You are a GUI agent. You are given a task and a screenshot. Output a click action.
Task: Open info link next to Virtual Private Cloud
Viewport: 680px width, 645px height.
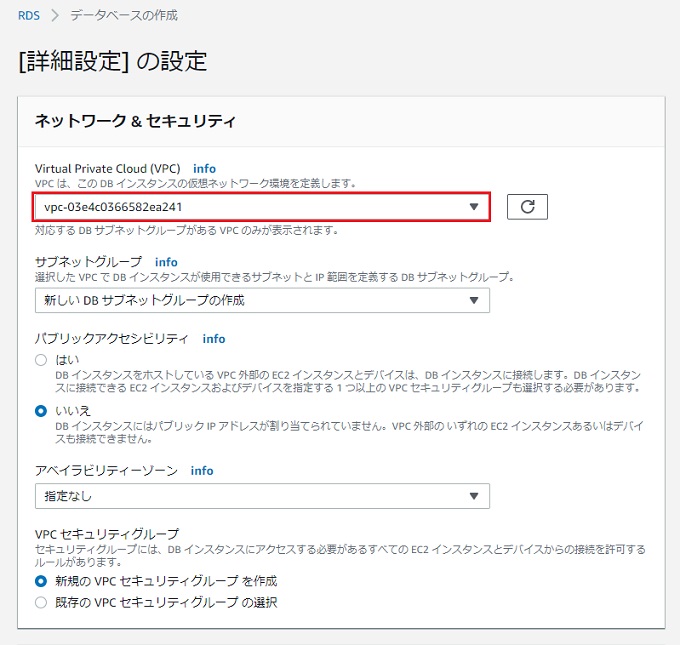204,168
